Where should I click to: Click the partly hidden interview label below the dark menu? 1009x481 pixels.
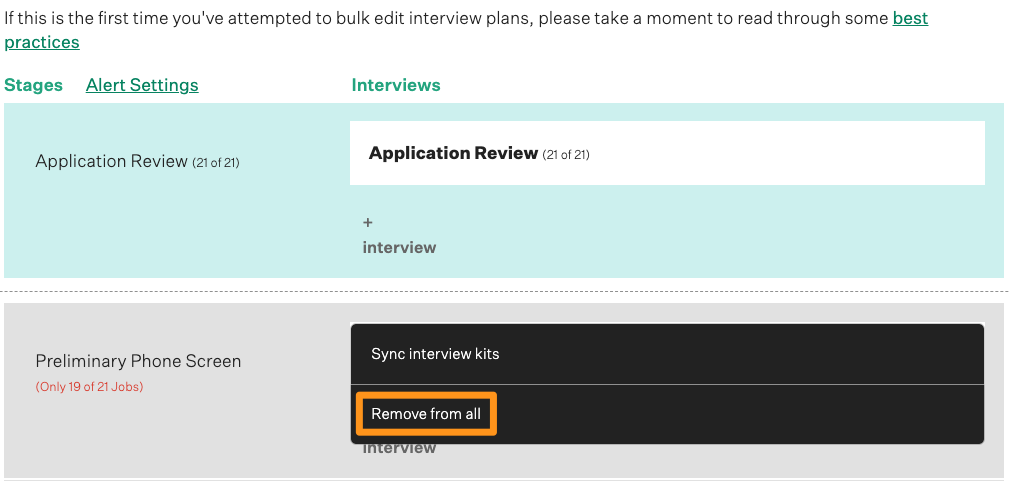[399, 449]
